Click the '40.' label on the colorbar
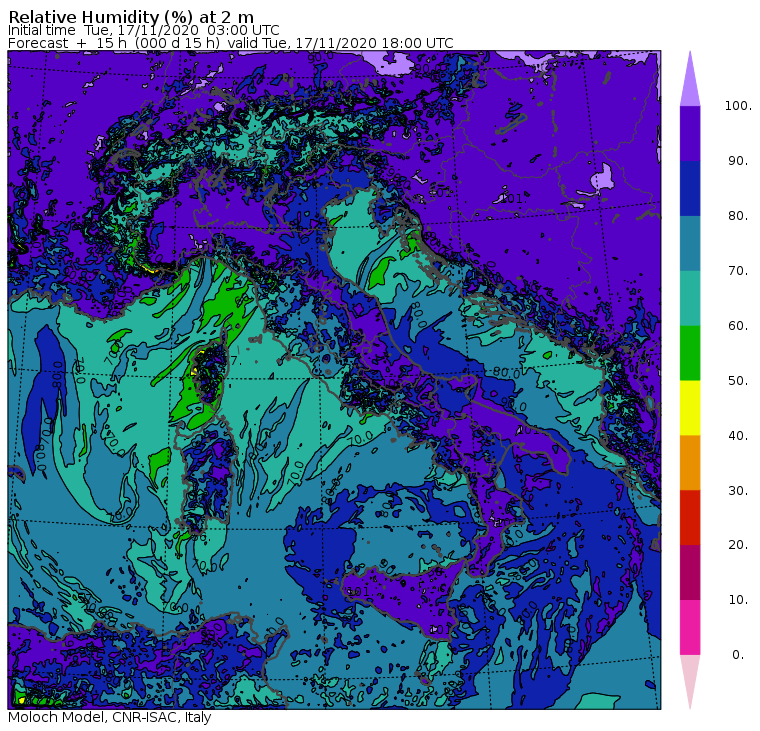Screen dimensions: 760x731 pos(738,435)
